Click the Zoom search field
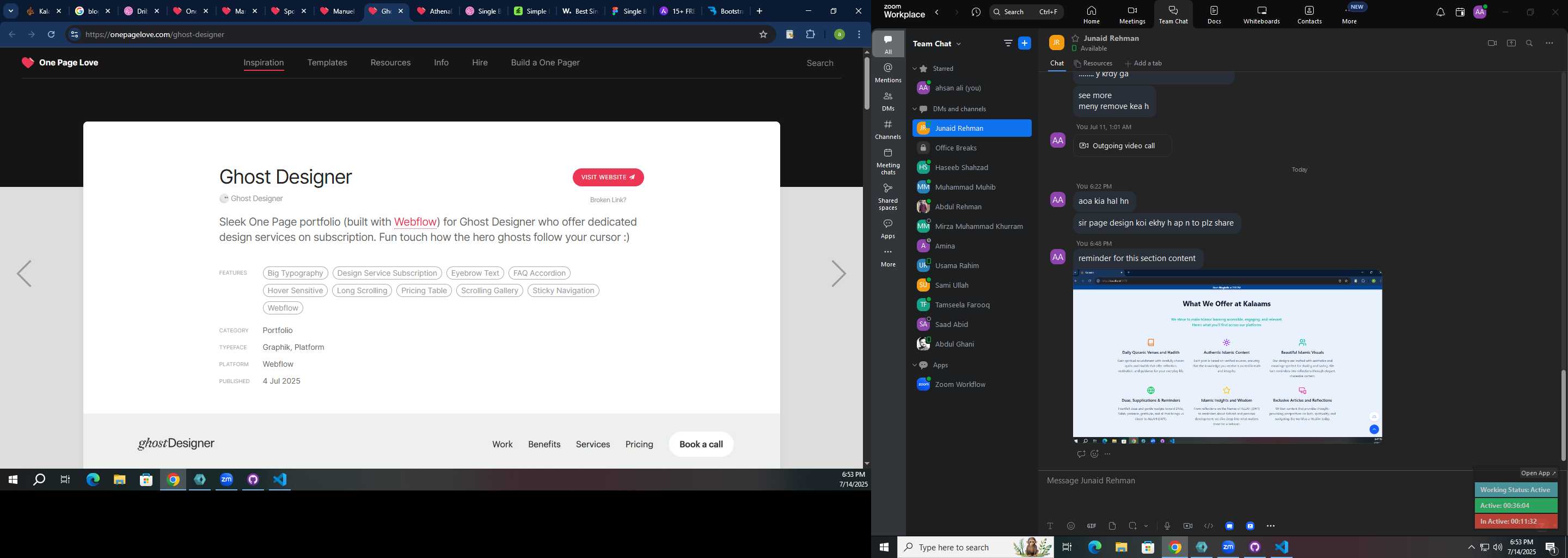The width and height of the screenshot is (1568, 558). [1026, 12]
